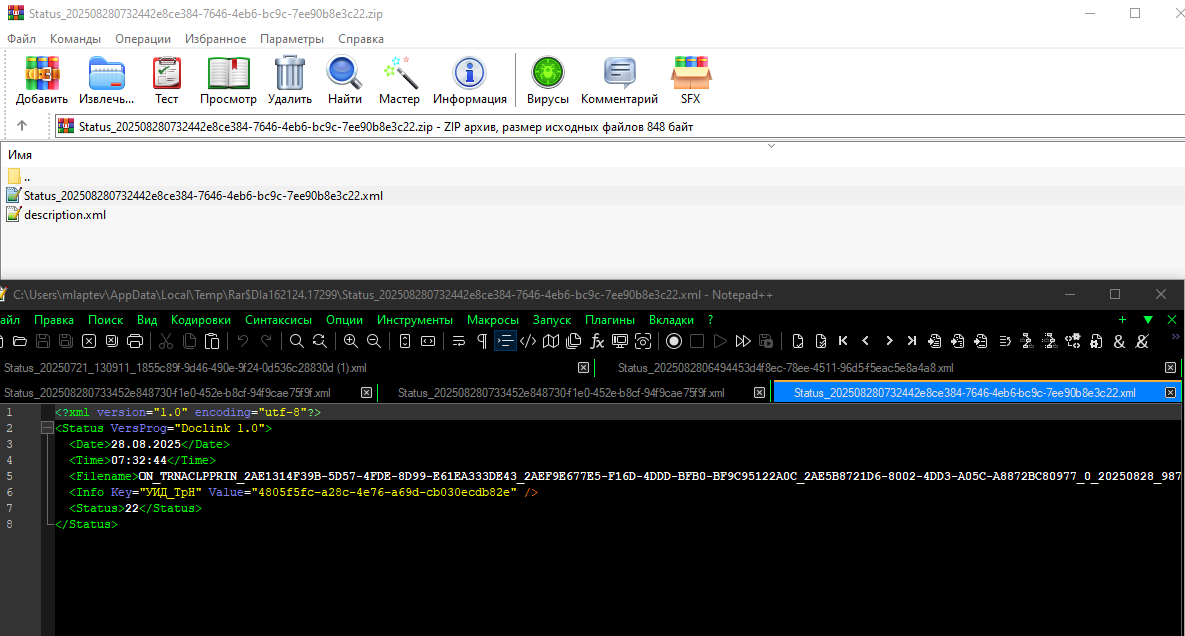
Task: Open Справка menu in WinRAR
Action: click(360, 39)
